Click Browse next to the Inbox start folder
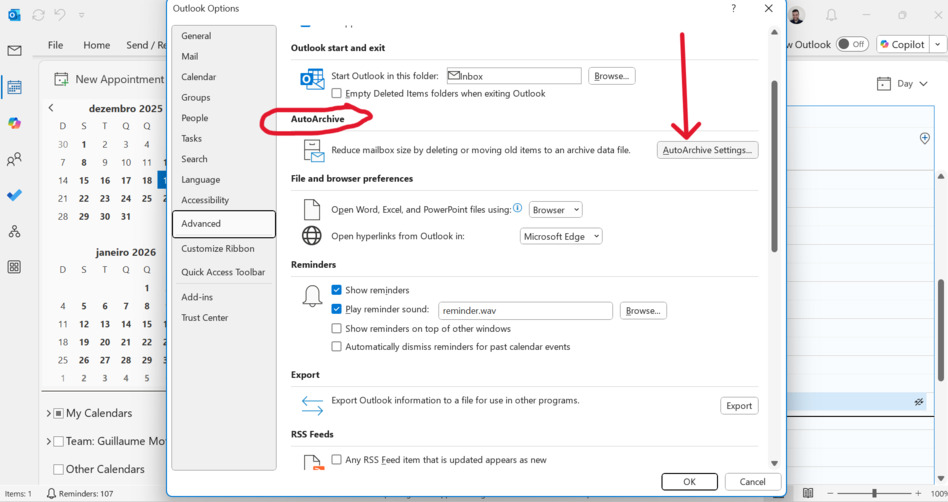 [611, 76]
